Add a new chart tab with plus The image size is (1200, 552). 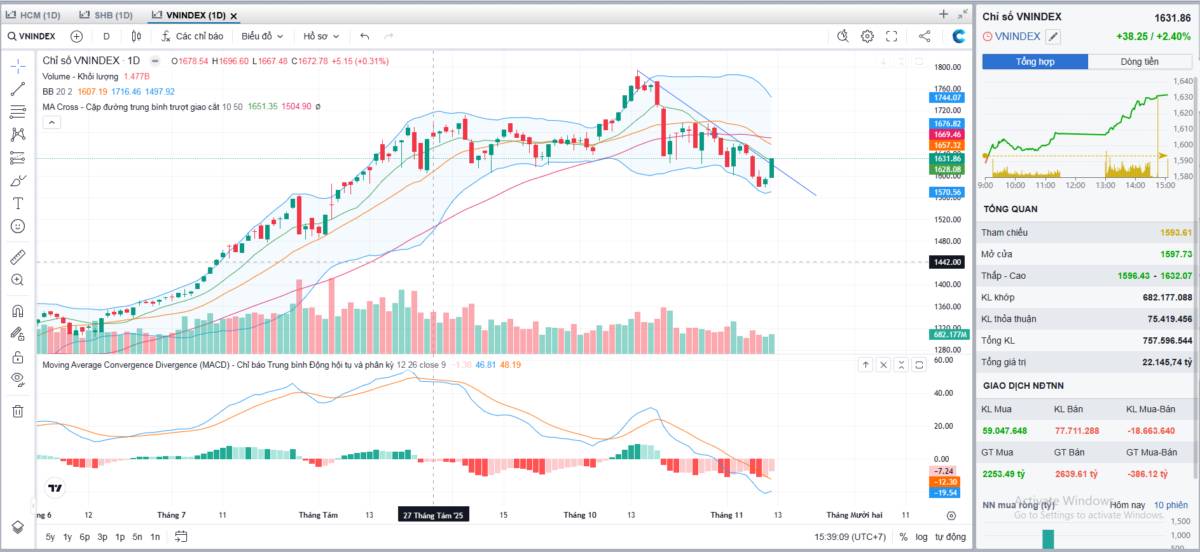click(943, 14)
